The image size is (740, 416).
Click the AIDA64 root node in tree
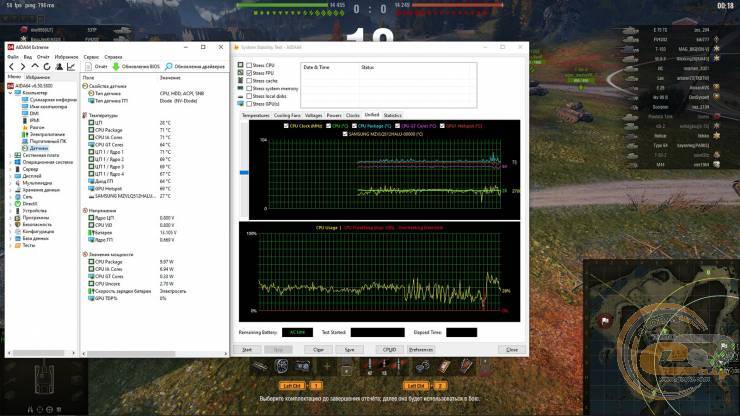(34, 86)
